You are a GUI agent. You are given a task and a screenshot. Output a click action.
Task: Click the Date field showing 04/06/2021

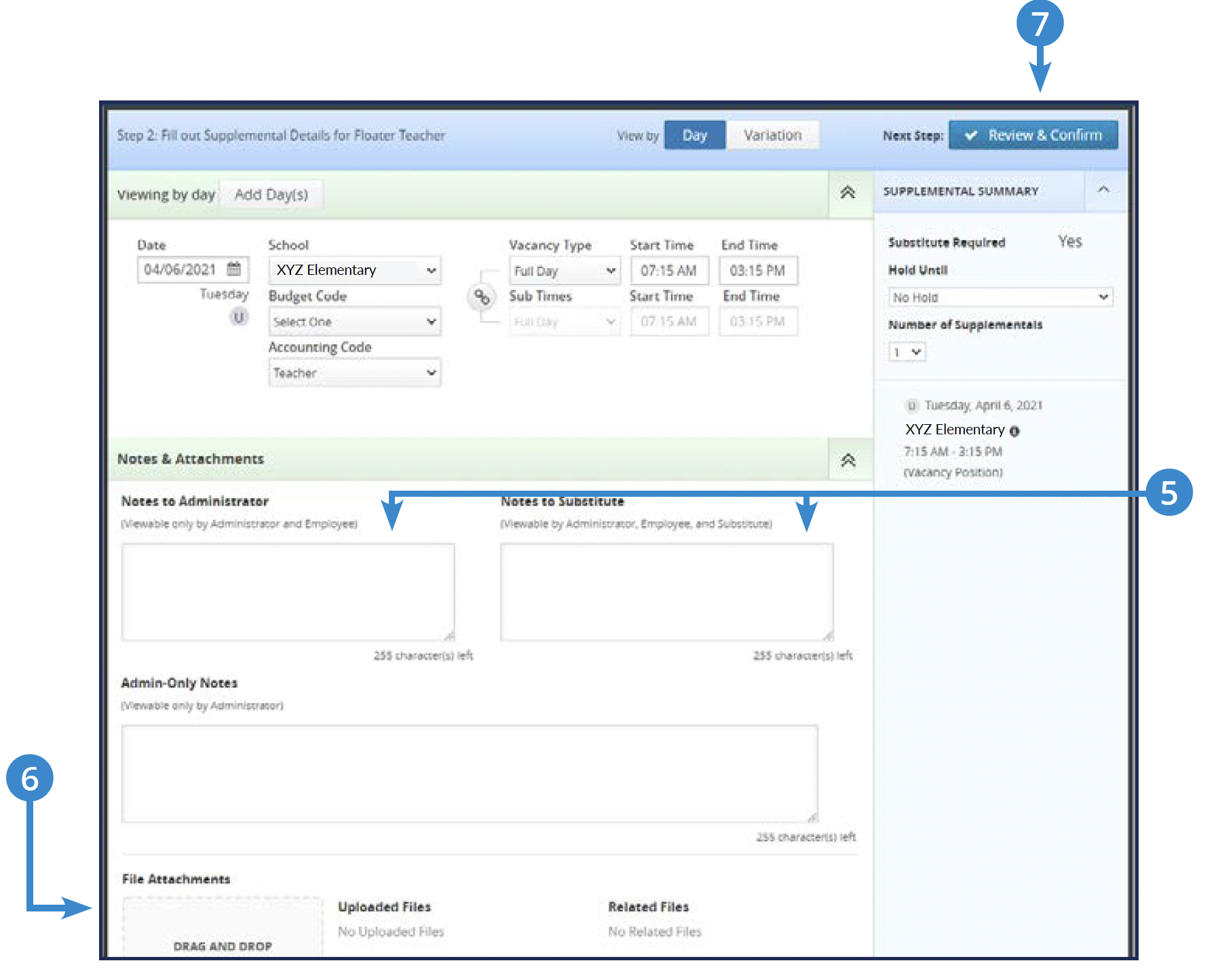(193, 269)
